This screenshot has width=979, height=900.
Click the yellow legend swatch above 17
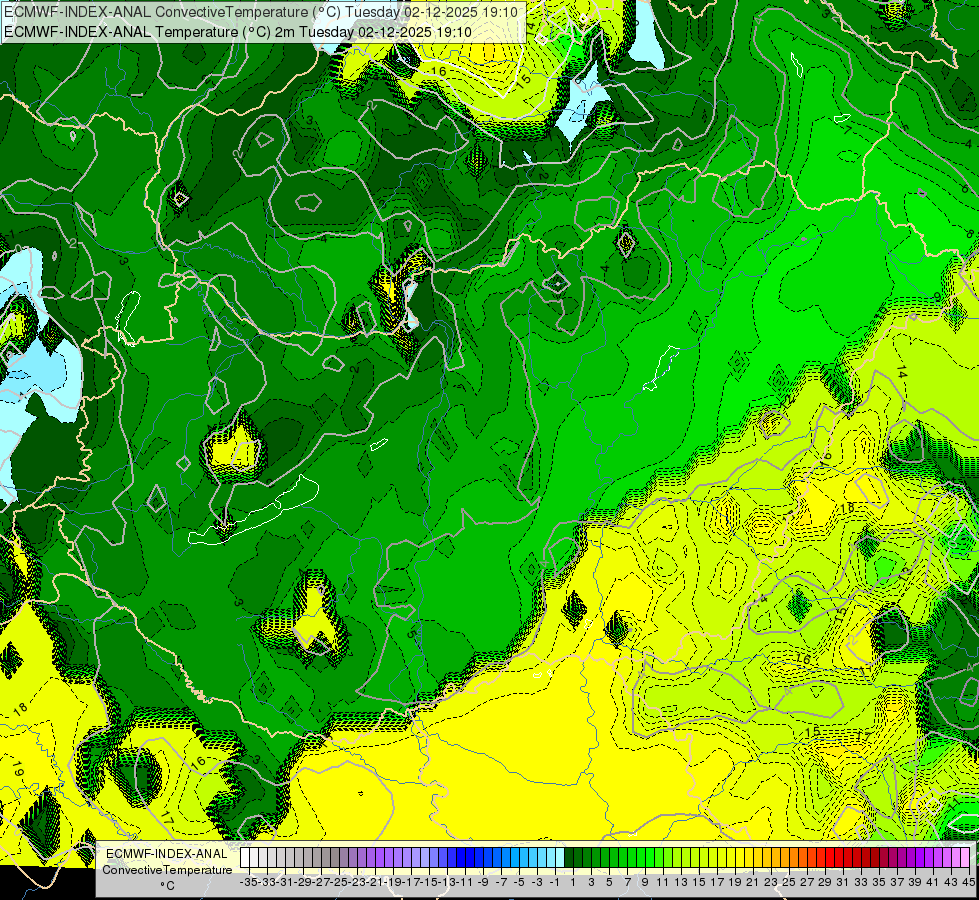tap(712, 857)
